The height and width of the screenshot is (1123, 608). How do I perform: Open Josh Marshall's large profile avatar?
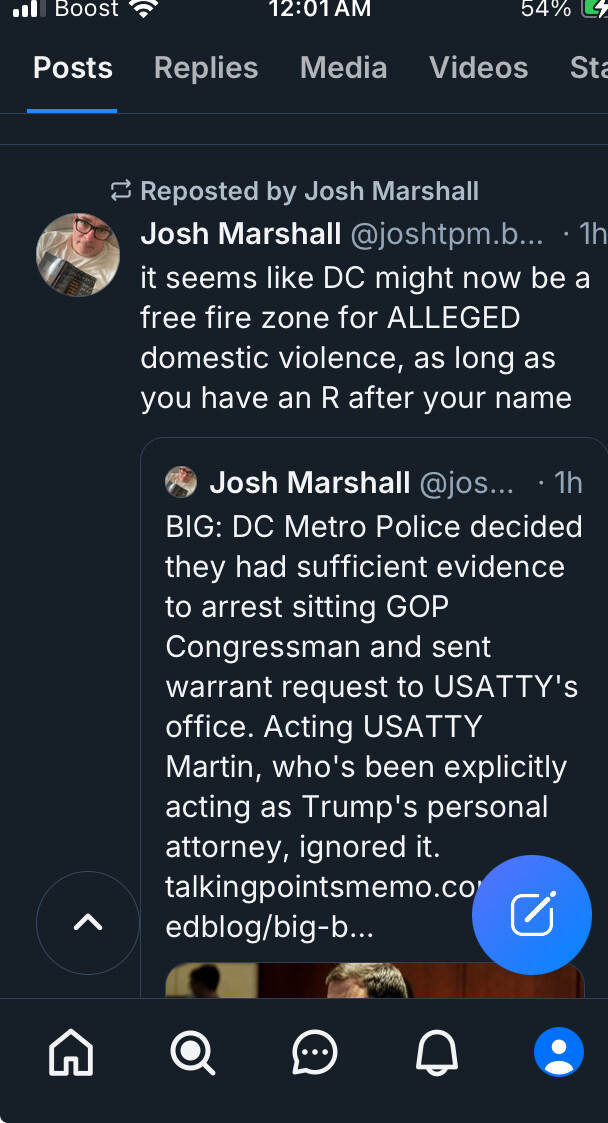[78, 255]
